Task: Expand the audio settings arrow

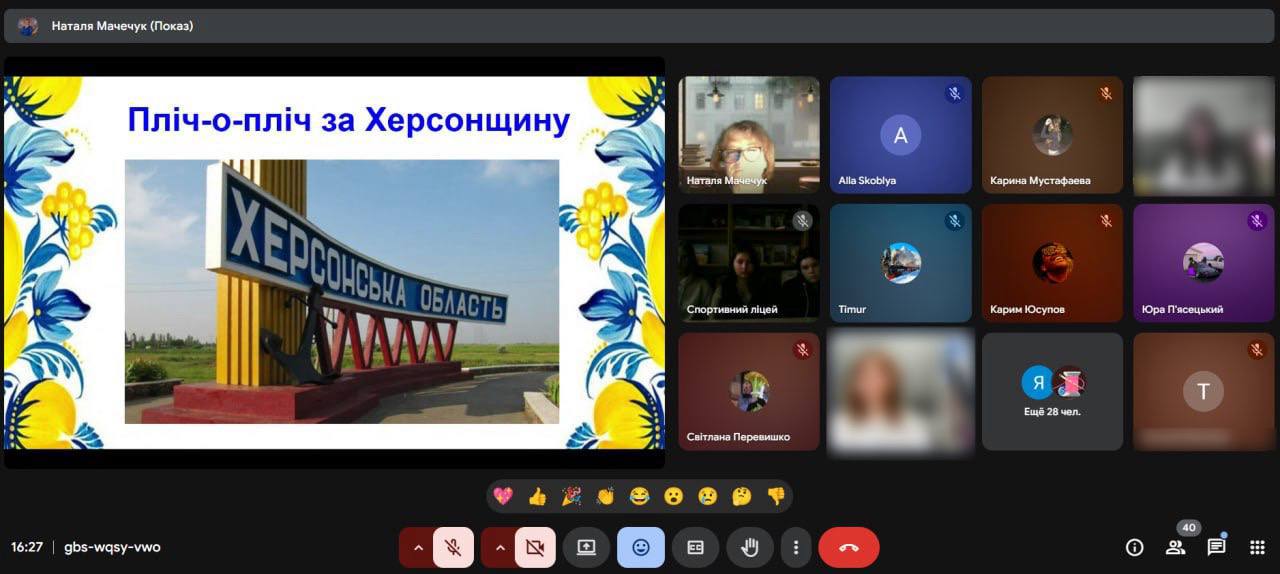Action: (418, 547)
